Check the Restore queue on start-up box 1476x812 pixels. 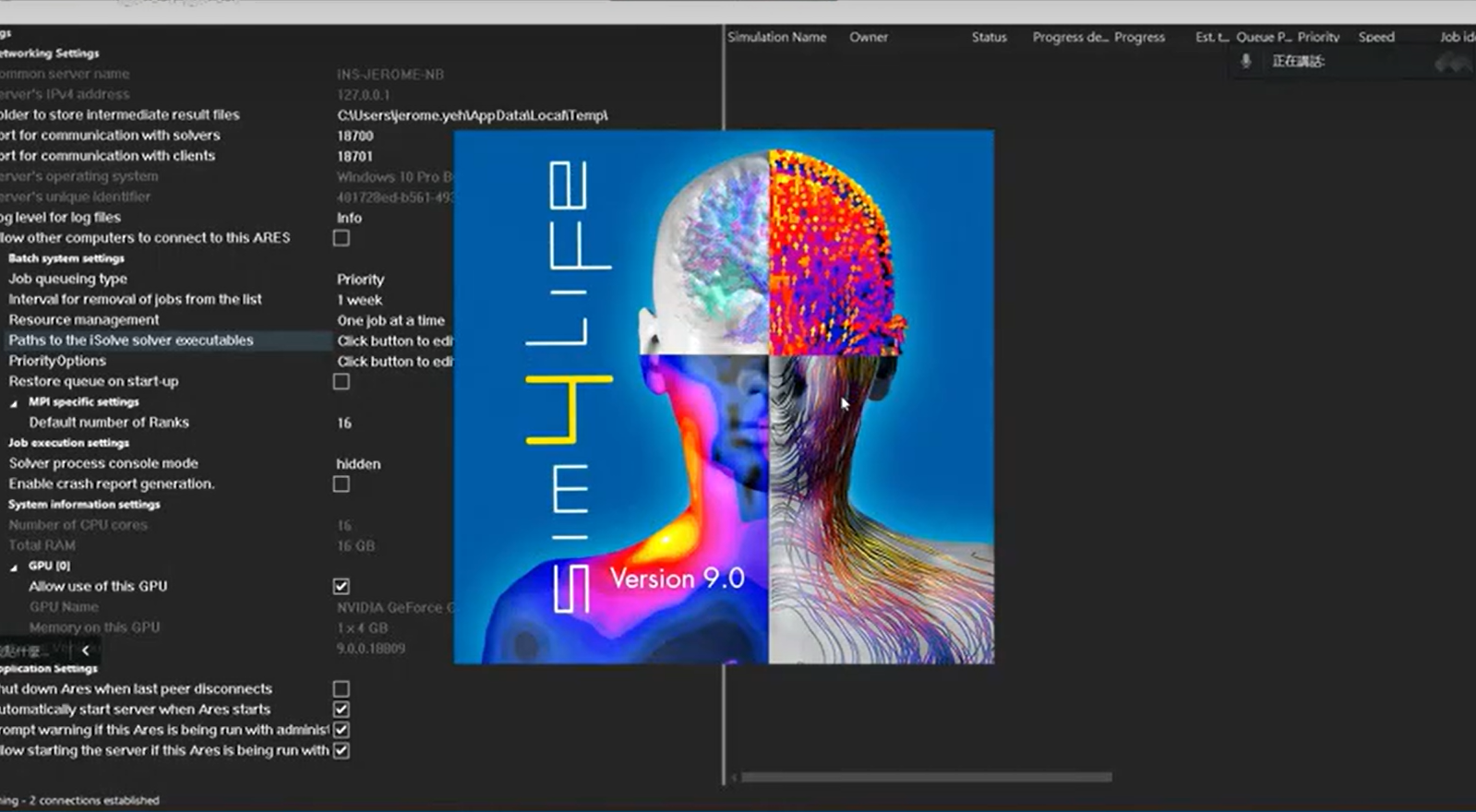point(342,382)
